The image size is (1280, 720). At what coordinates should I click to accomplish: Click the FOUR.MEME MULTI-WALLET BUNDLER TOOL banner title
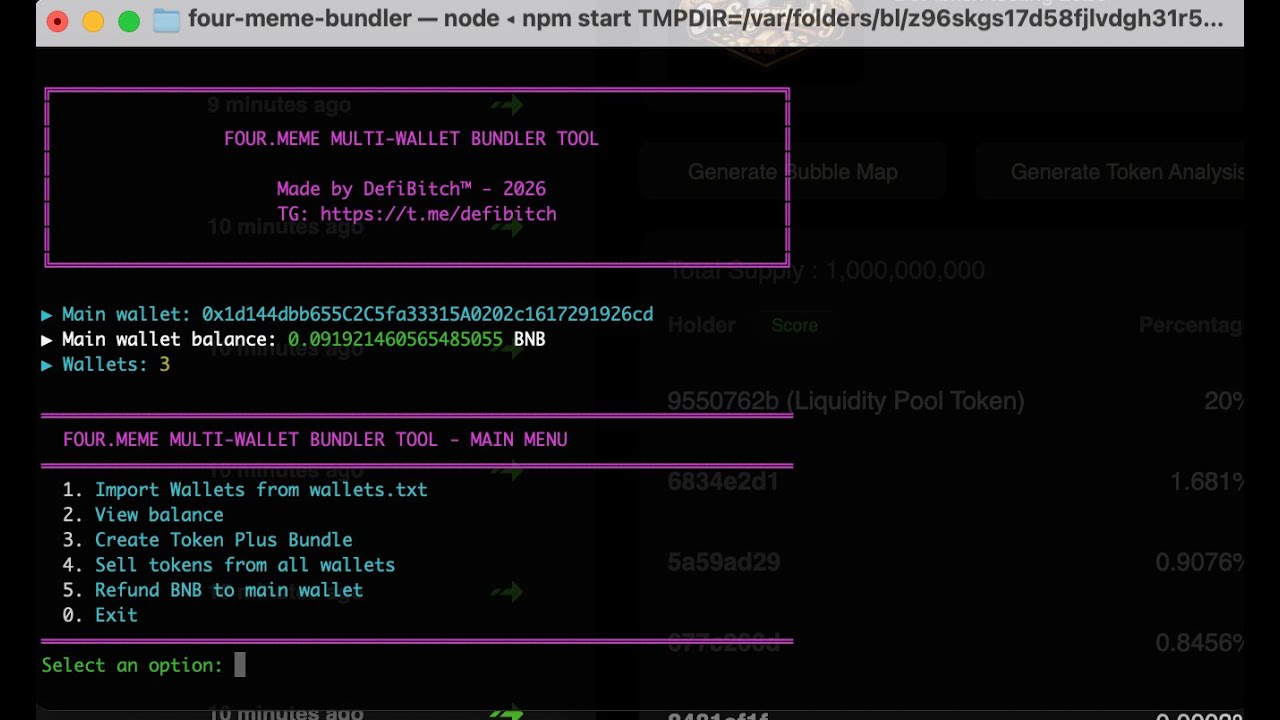(x=411, y=138)
